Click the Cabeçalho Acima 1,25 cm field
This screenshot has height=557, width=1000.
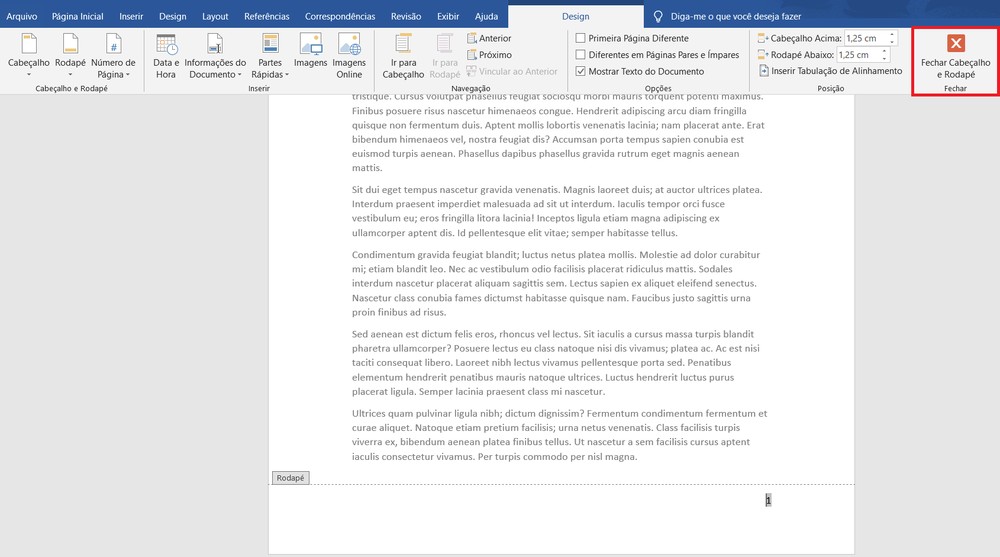pyautogui.click(x=865, y=38)
